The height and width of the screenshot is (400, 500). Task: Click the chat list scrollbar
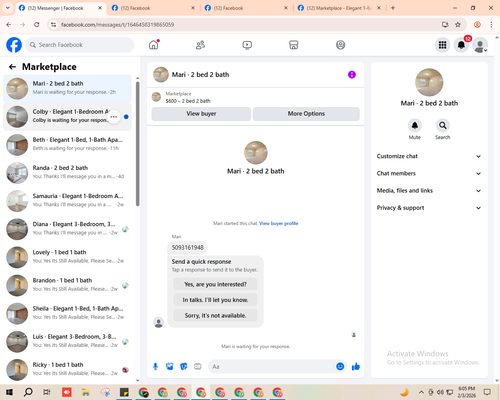138,143
